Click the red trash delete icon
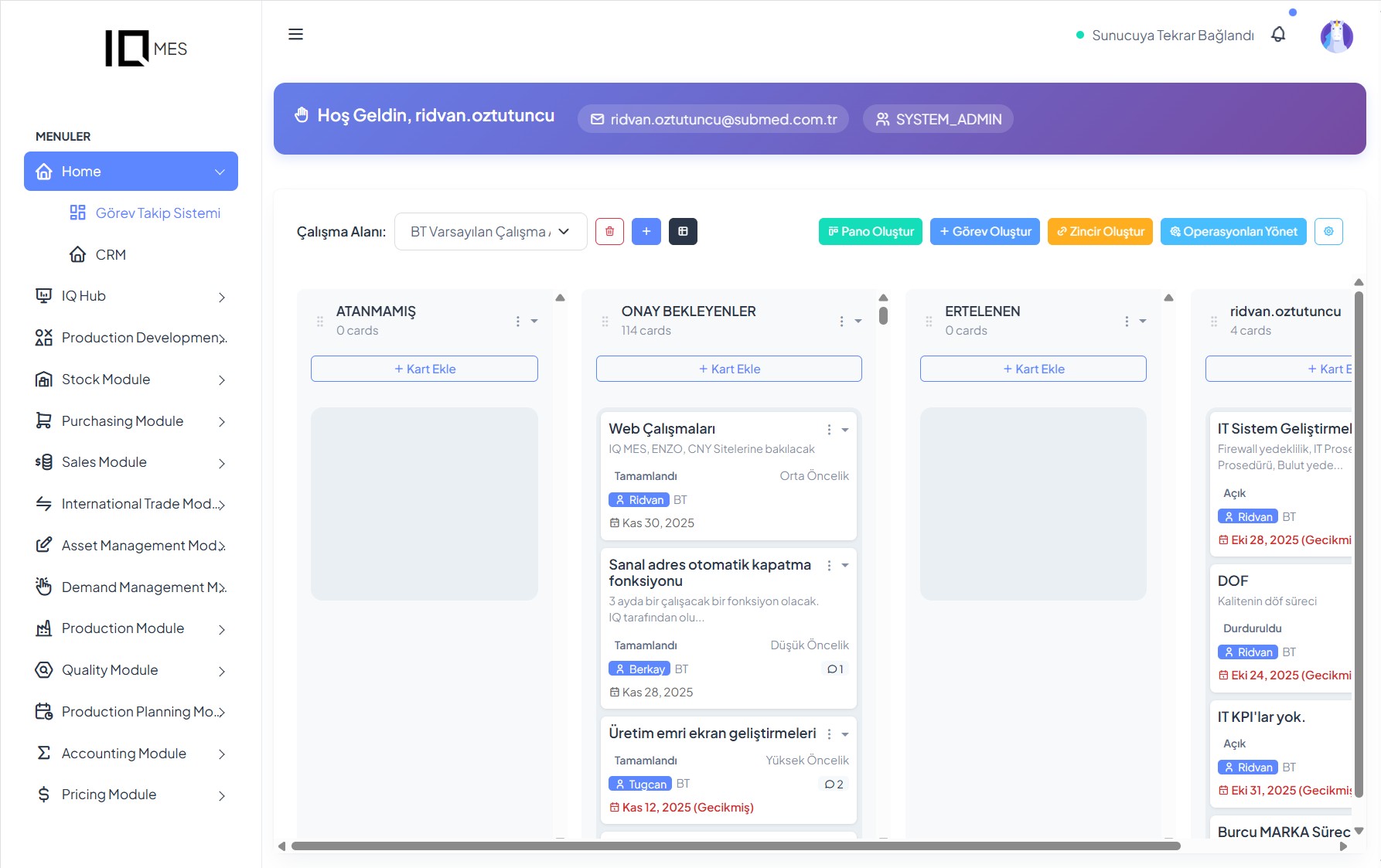 609,232
